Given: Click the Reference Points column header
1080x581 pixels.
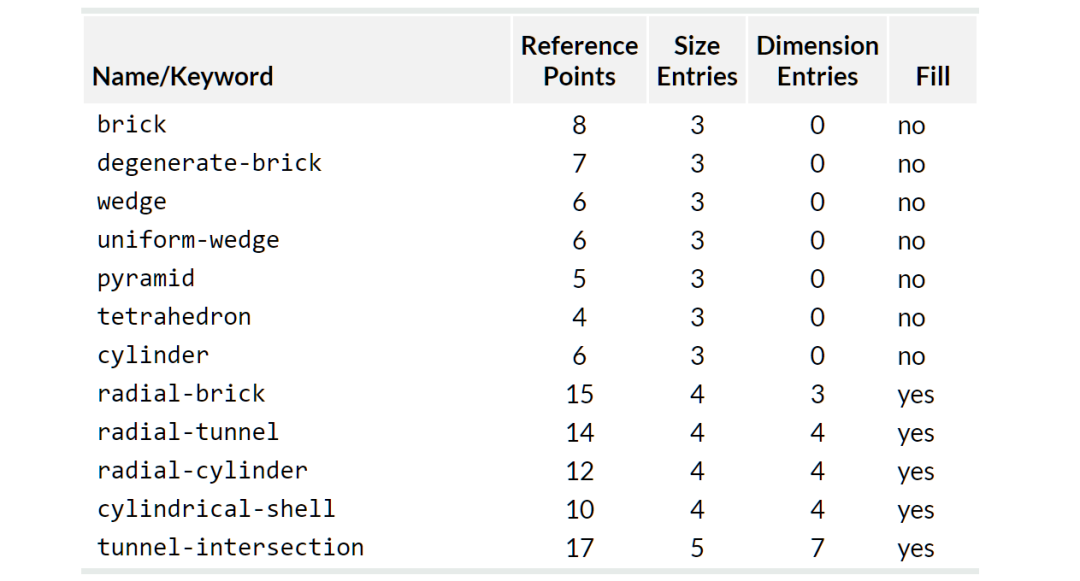Looking at the screenshot, I should click(x=579, y=61).
